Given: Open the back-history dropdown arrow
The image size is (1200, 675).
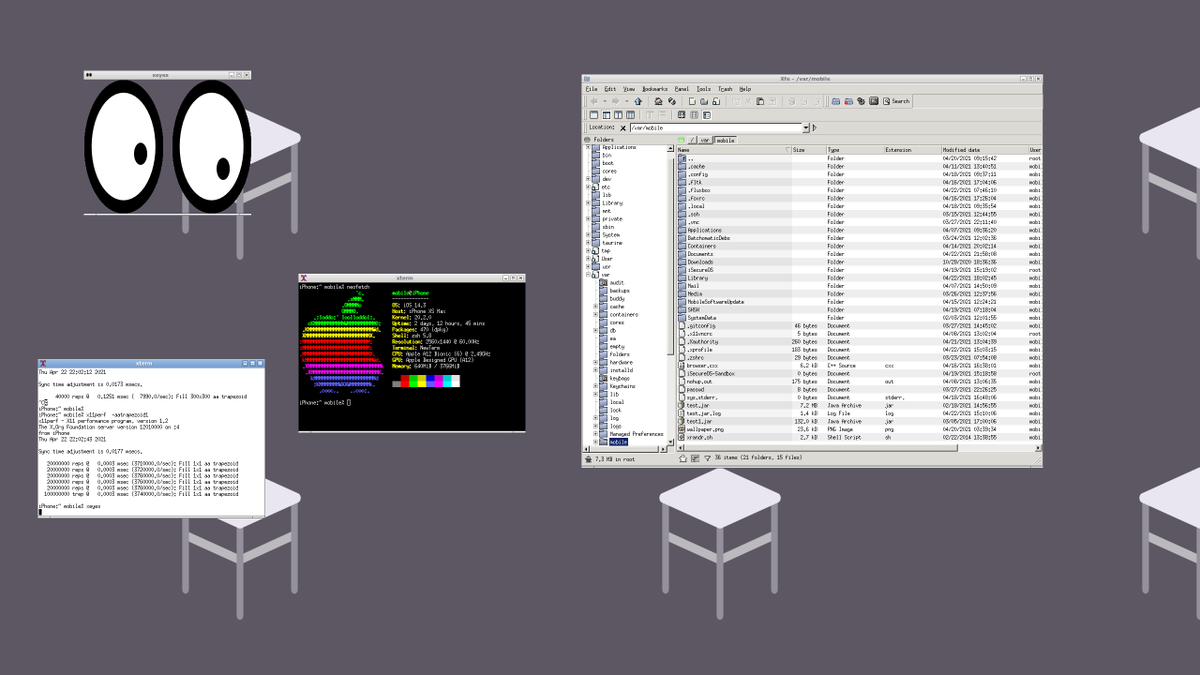Looking at the screenshot, I should tap(605, 101).
